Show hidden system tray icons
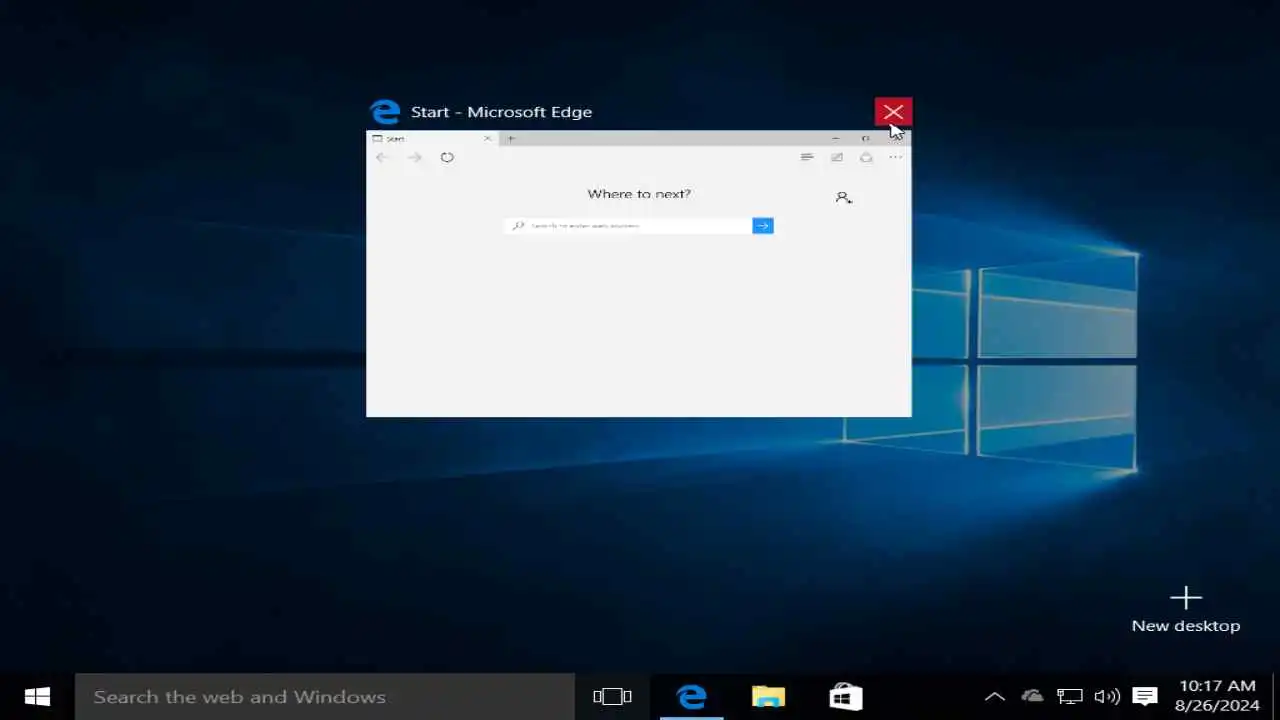1280x720 pixels. click(994, 697)
